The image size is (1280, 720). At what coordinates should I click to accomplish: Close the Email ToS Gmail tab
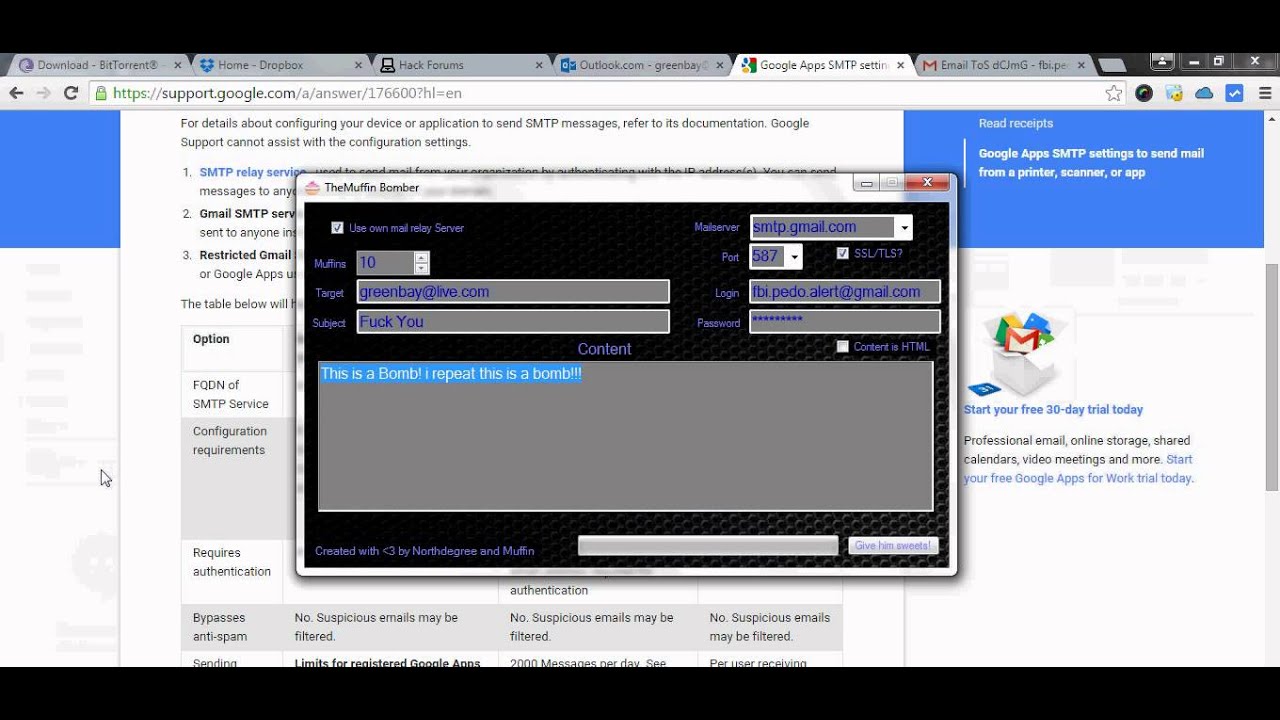pyautogui.click(x=1081, y=65)
